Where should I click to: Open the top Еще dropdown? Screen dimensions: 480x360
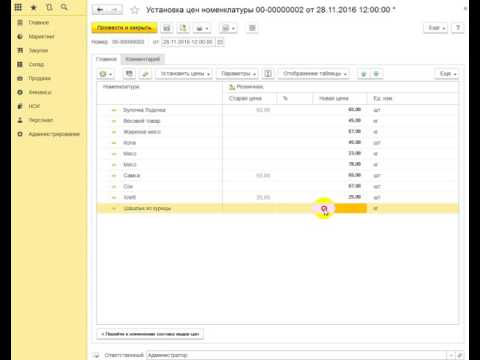(x=436, y=28)
